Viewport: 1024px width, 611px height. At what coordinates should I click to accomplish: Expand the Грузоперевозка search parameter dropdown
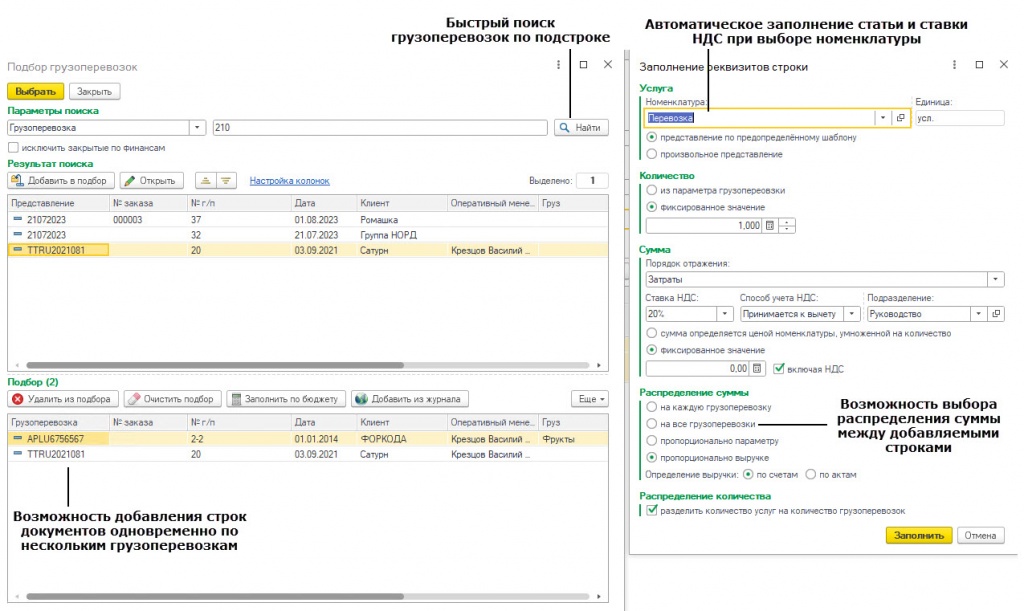[197, 128]
